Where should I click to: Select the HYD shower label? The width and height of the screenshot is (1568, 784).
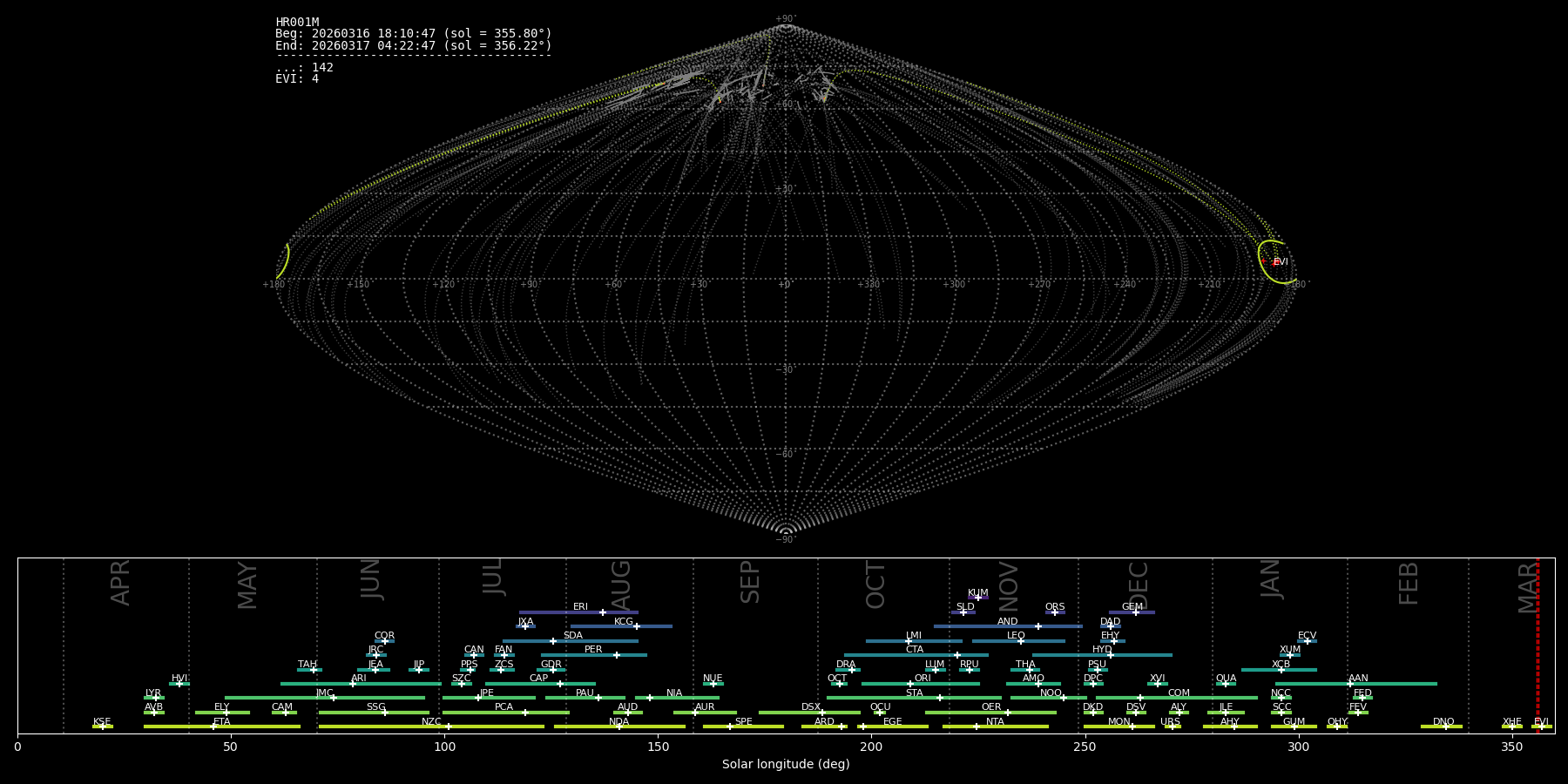click(1102, 650)
